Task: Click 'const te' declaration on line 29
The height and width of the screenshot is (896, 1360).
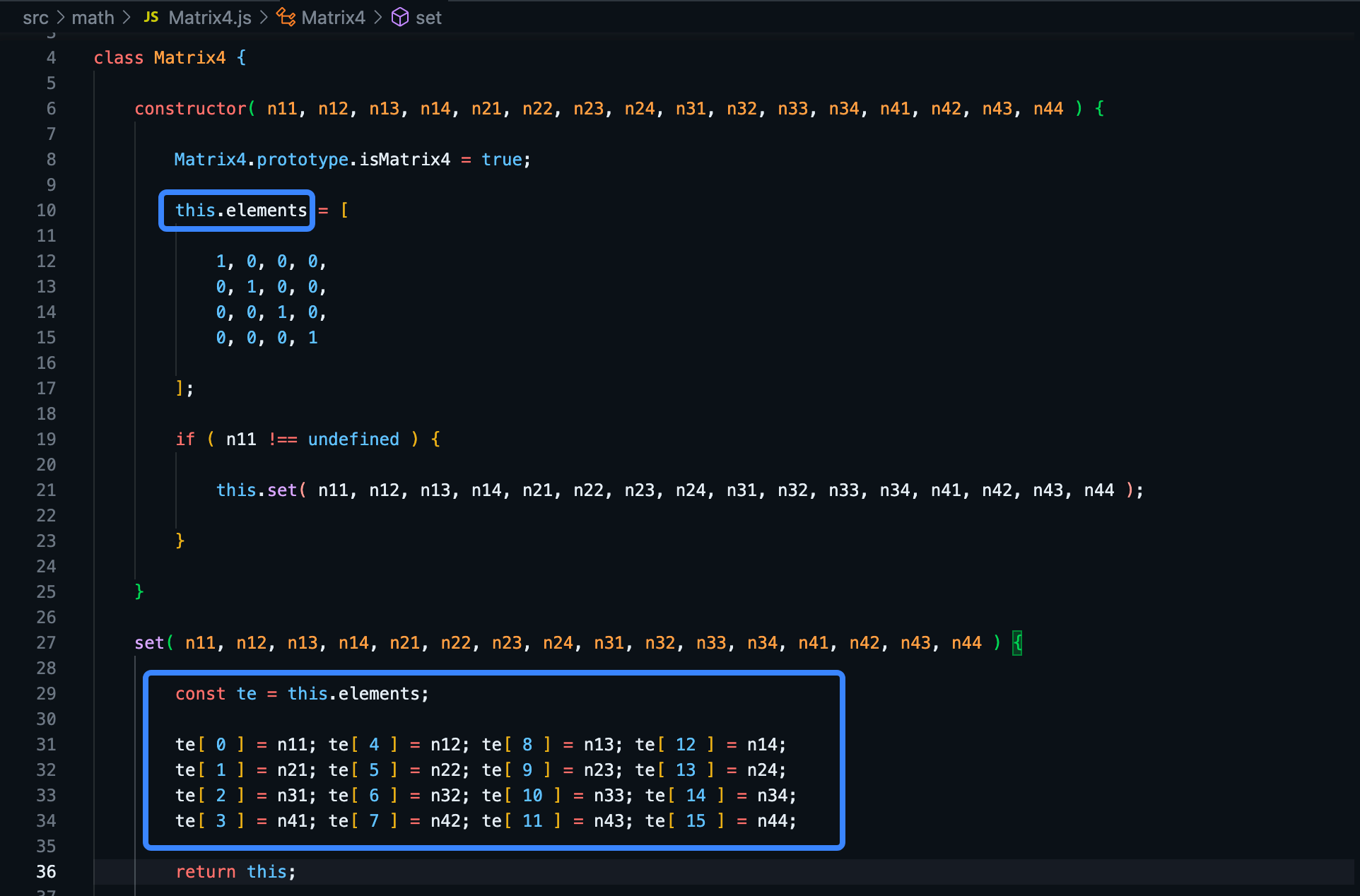Action: 216,694
